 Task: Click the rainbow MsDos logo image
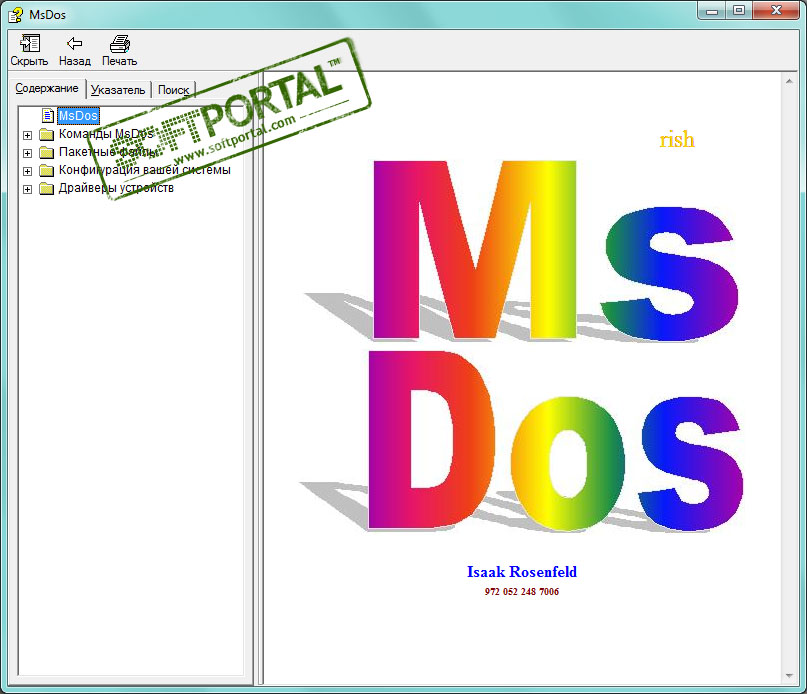click(521, 345)
